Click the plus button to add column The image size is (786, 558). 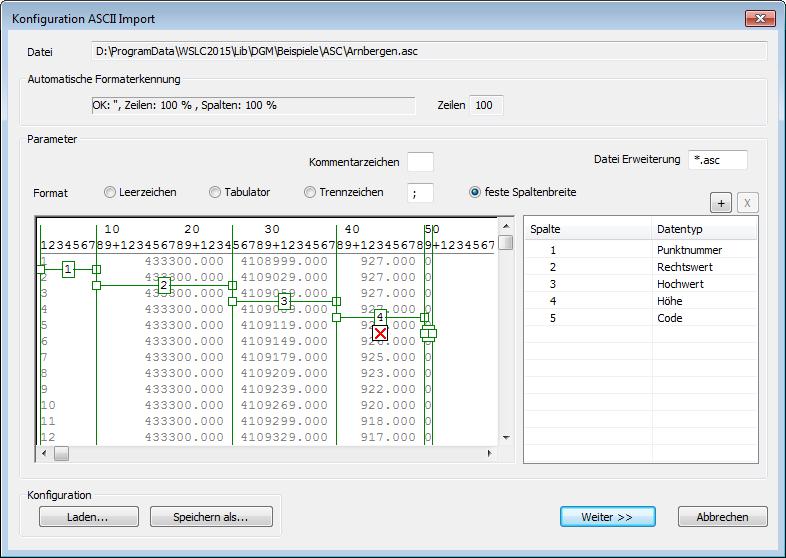click(x=721, y=203)
